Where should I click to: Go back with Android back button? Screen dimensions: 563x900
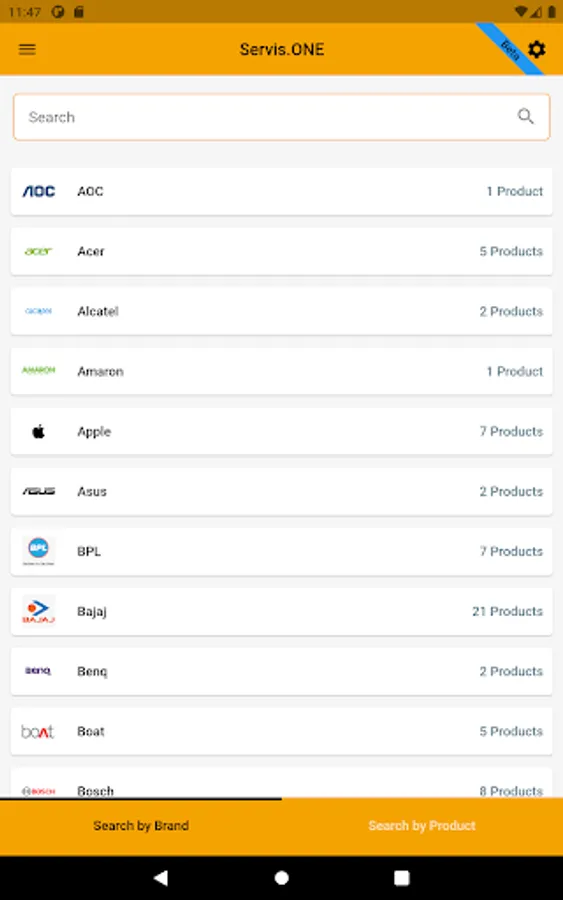(161, 878)
